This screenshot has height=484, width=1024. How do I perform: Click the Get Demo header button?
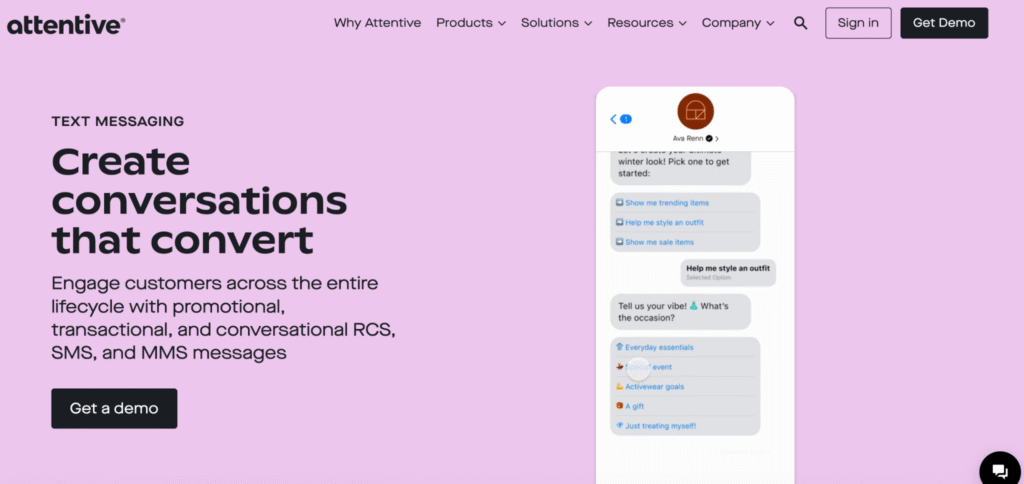click(x=944, y=23)
